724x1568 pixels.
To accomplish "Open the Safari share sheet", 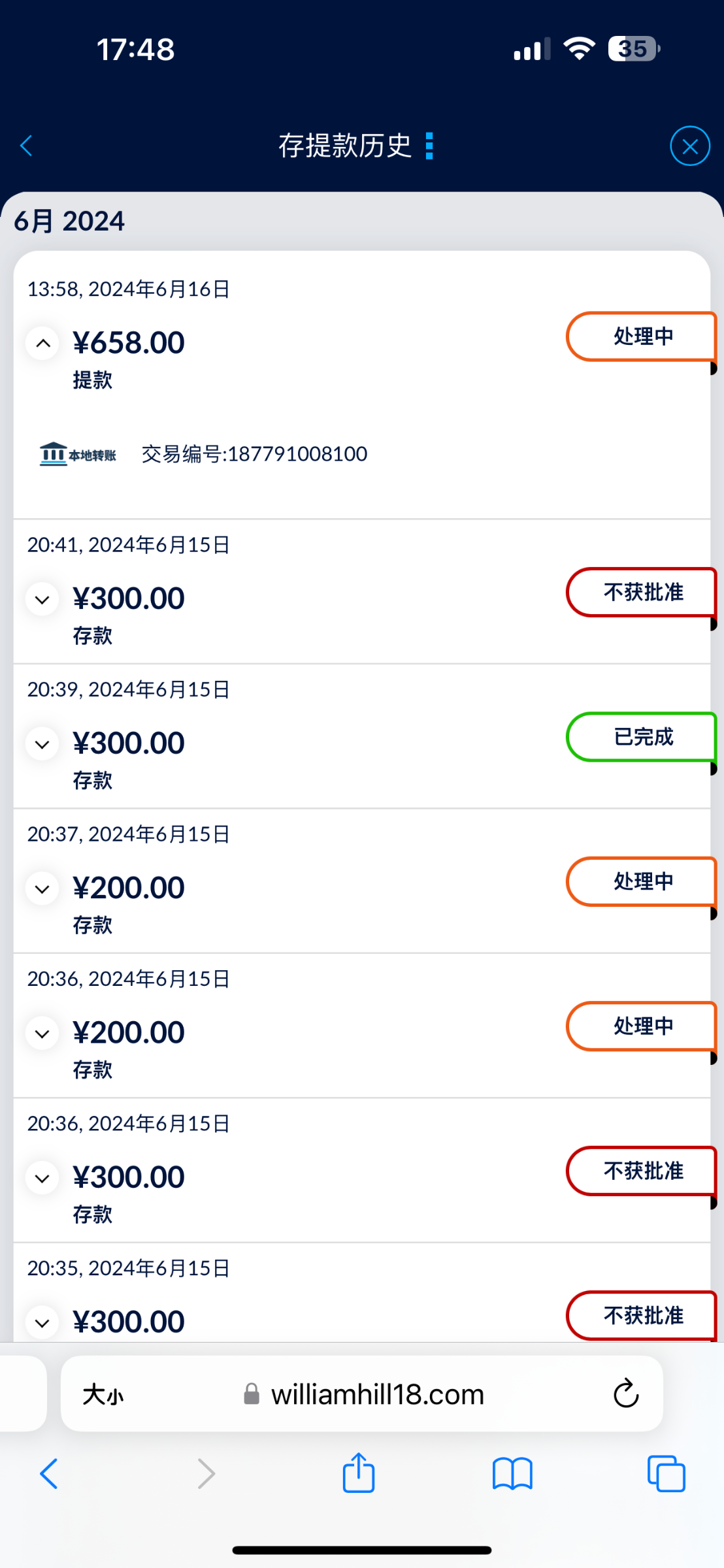I will tap(359, 1474).
